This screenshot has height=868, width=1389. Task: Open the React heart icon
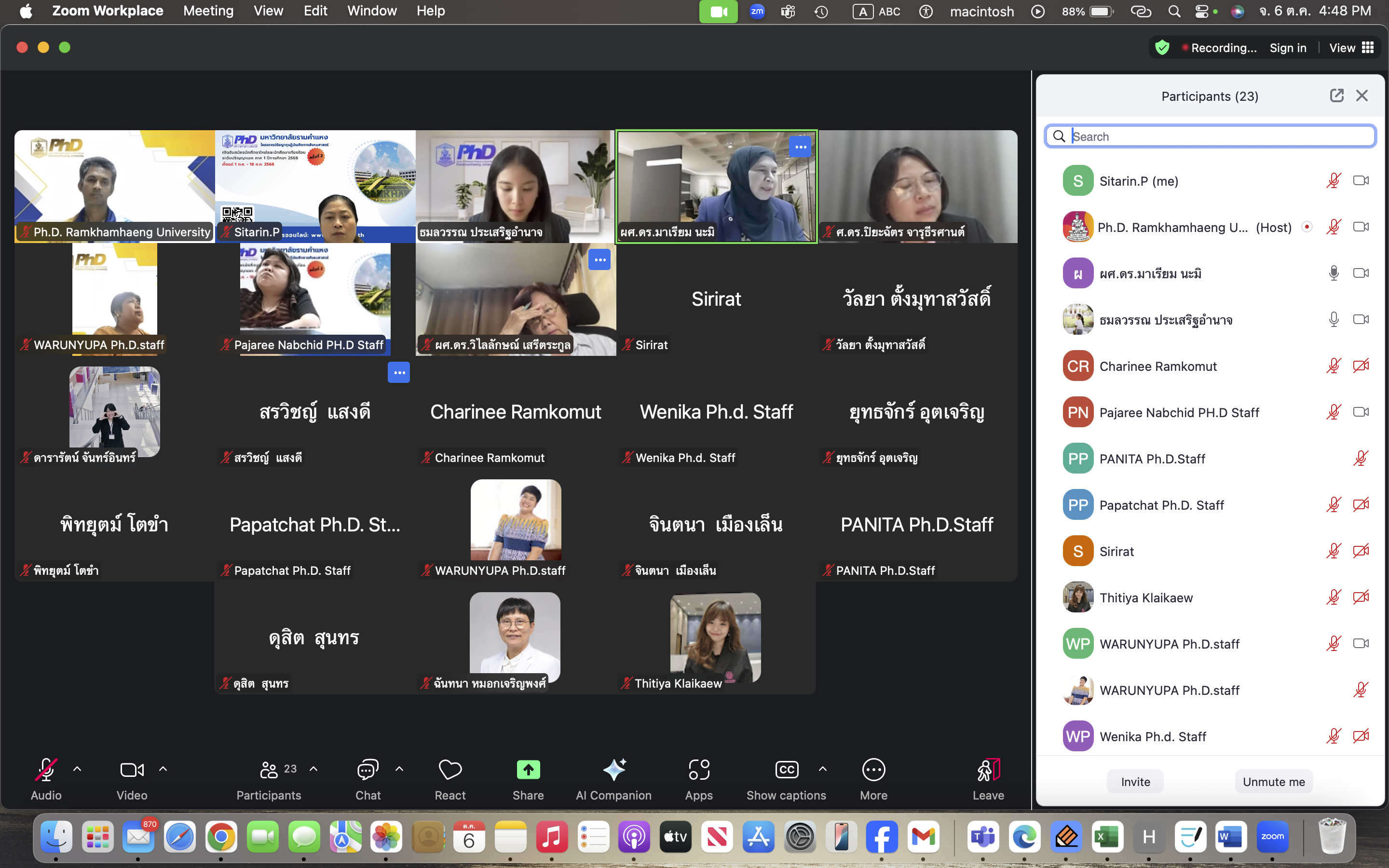(x=449, y=771)
